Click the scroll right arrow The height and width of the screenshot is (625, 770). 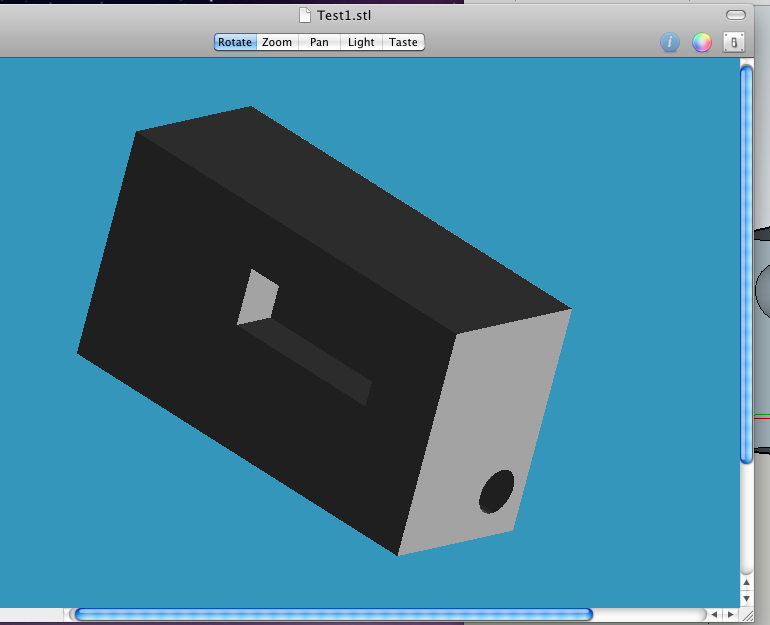[731, 614]
